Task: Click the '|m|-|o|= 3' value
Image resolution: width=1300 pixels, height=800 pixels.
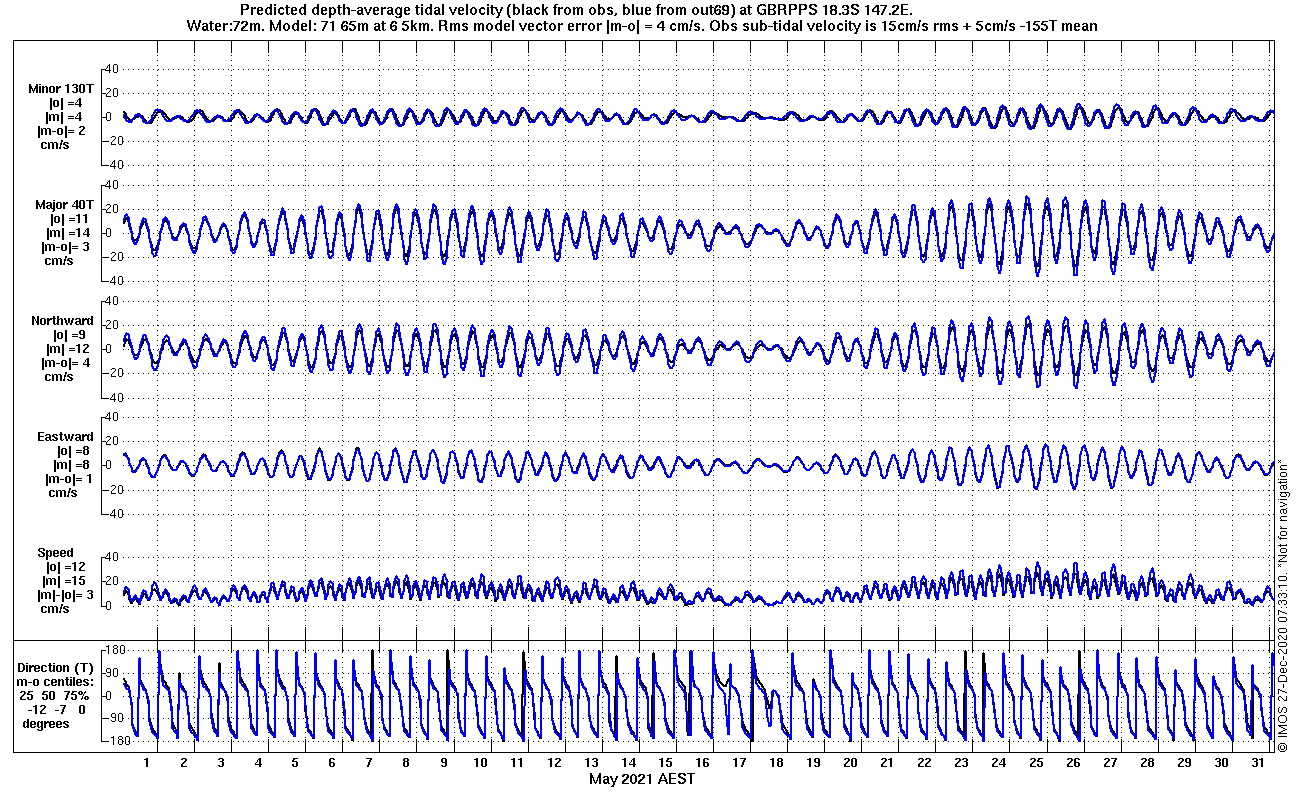Action: (x=66, y=595)
